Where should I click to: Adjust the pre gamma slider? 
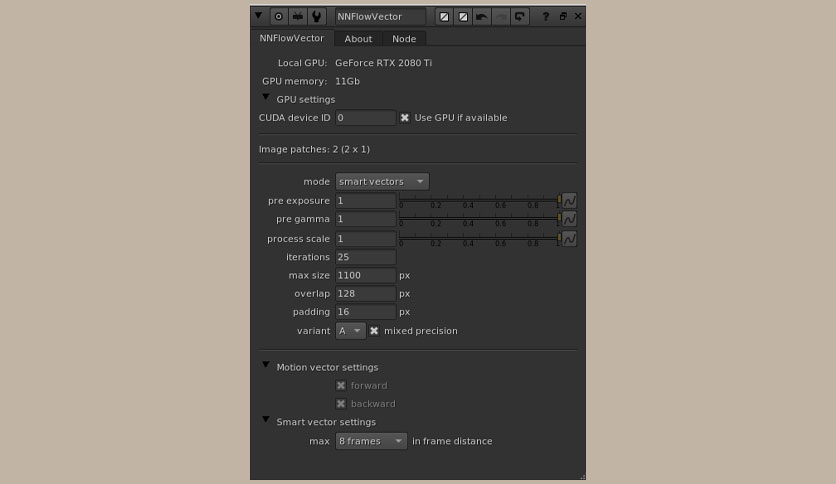(479, 219)
